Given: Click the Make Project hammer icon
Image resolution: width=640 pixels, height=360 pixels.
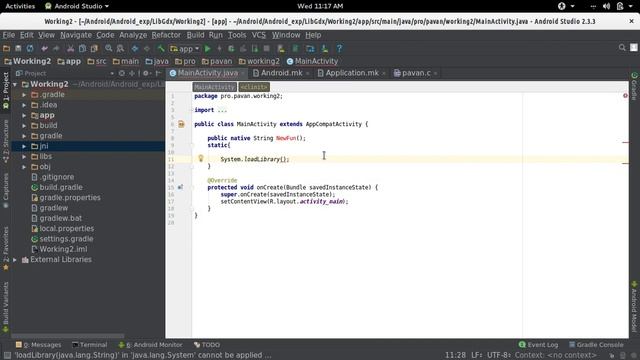Looking at the screenshot, I should coord(161,49).
